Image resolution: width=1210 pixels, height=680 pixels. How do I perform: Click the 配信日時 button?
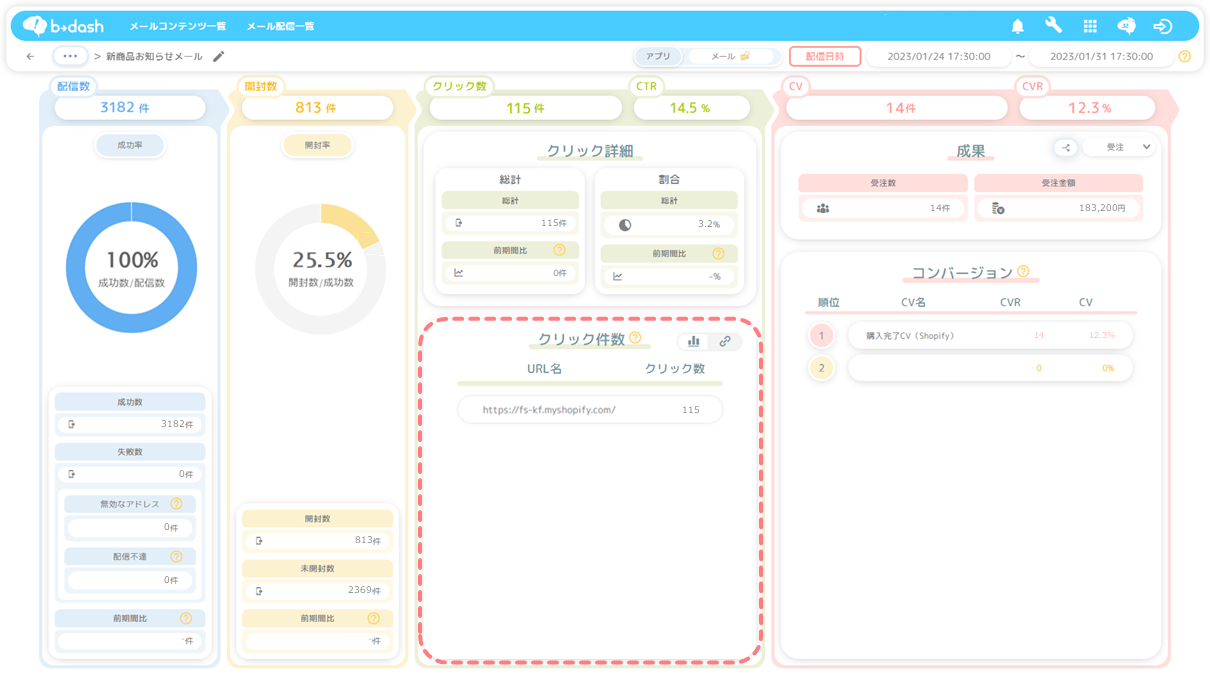pos(824,57)
